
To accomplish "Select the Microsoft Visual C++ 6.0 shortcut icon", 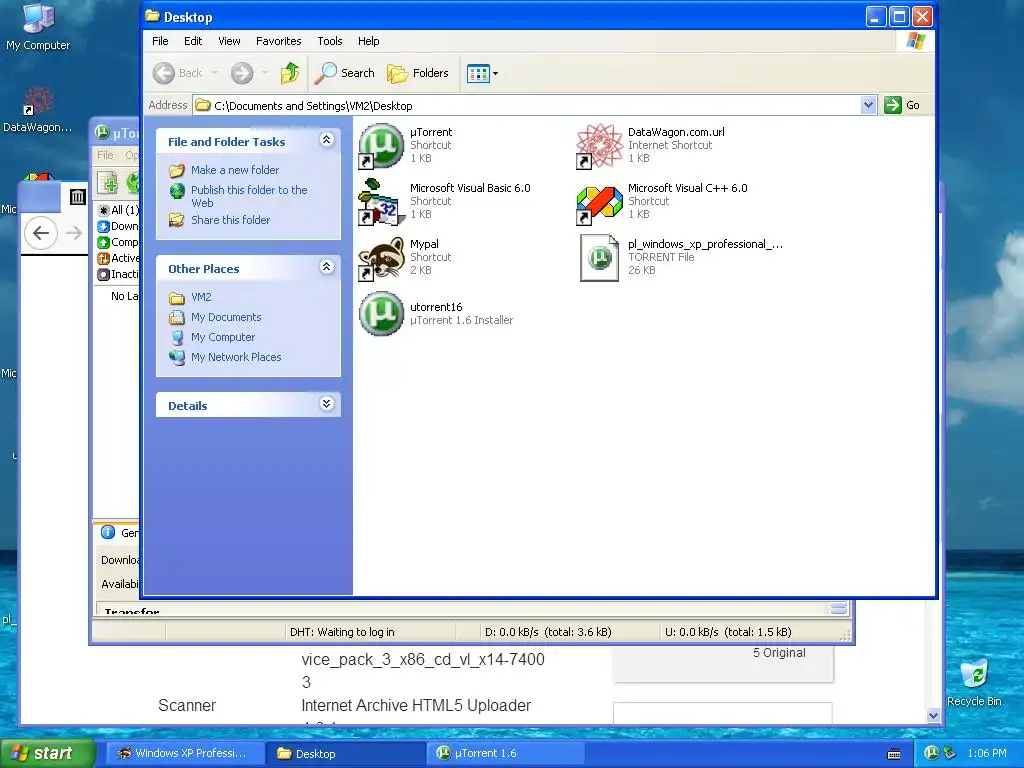I will click(600, 202).
